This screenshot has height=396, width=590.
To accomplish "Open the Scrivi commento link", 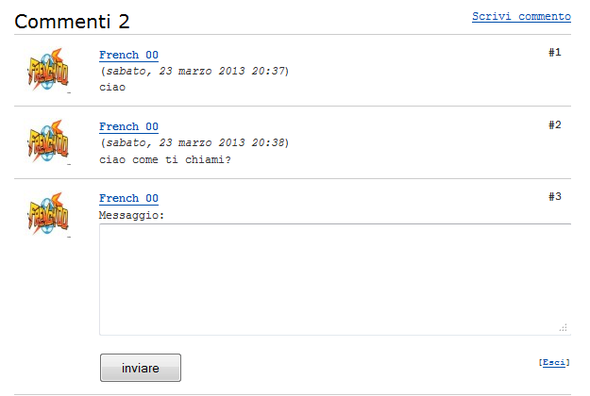I will 521,17.
